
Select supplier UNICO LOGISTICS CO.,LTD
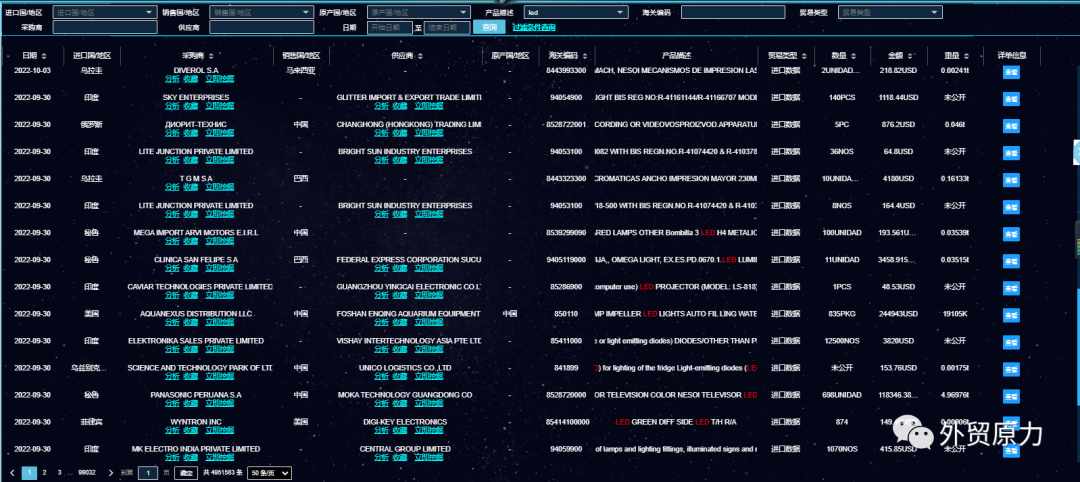[x=405, y=368]
